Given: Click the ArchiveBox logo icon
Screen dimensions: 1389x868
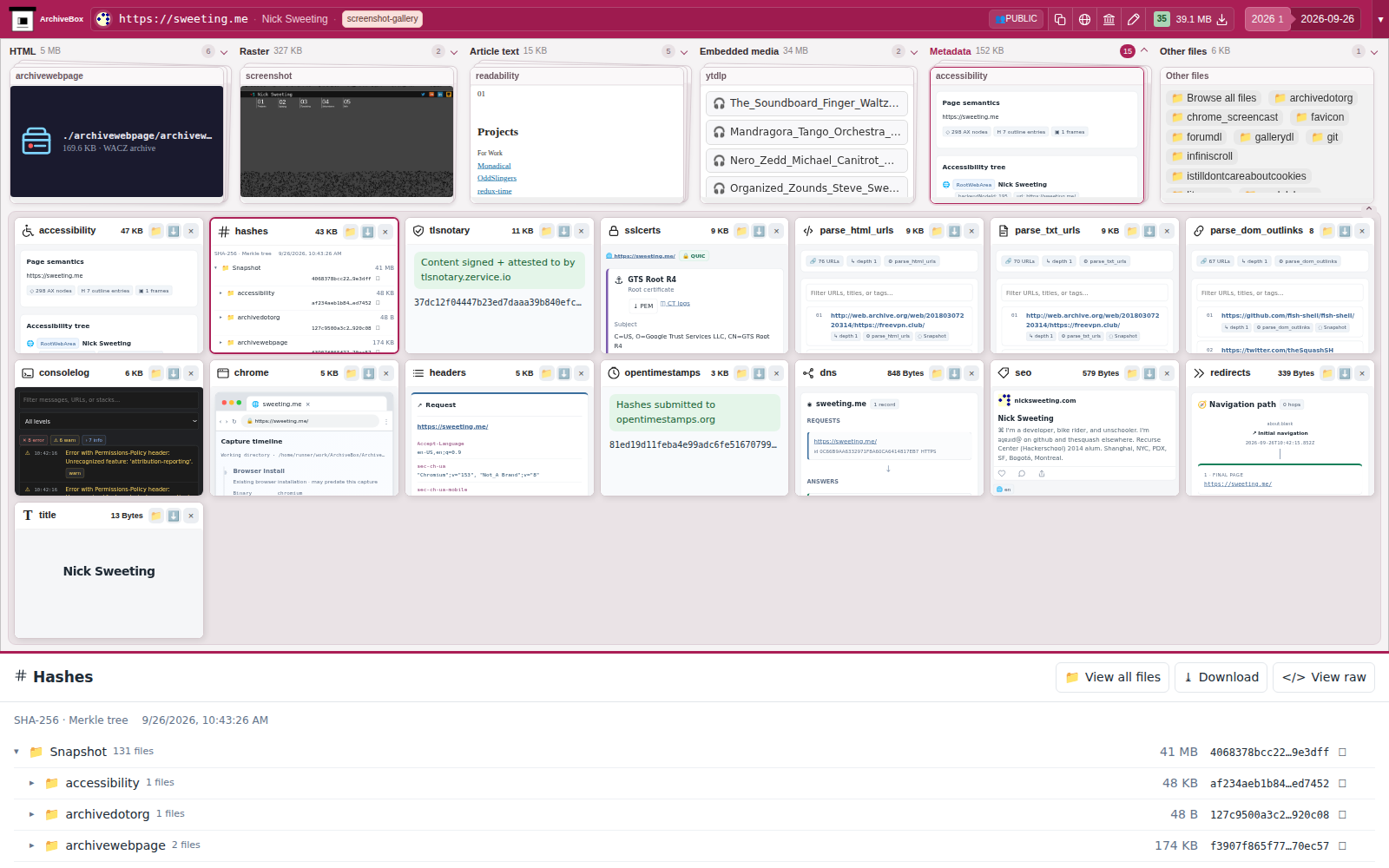Looking at the screenshot, I should [22, 19].
